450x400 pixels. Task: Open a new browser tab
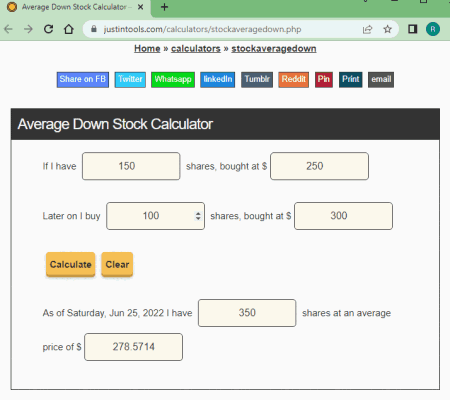coord(164,7)
